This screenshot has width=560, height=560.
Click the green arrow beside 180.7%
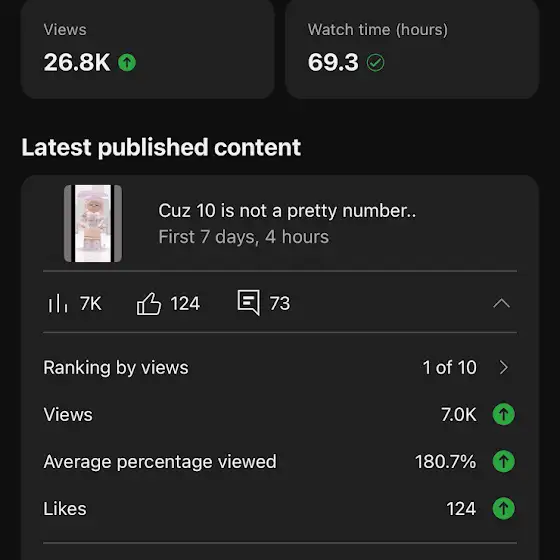[504, 461]
